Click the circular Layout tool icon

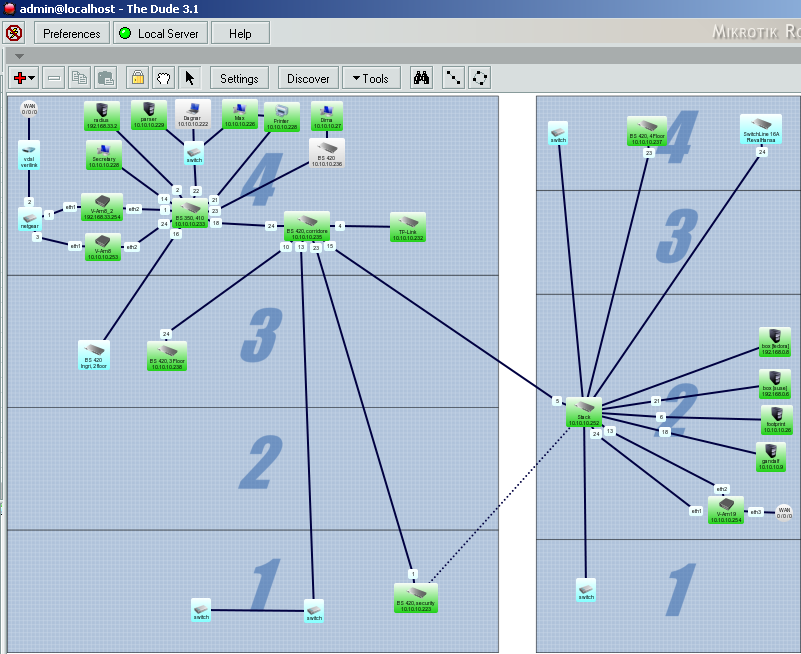coord(480,78)
